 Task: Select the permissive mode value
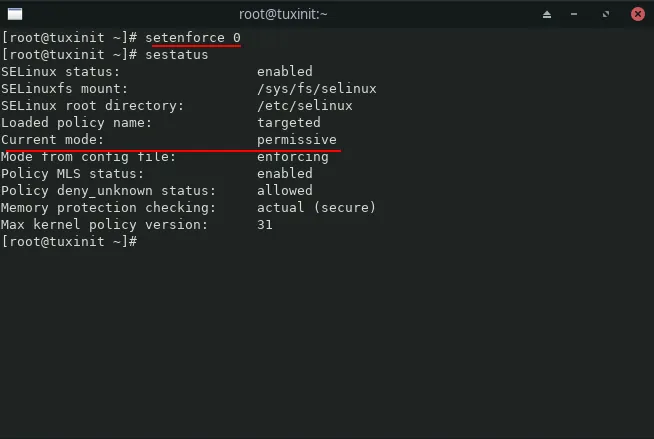coord(297,140)
